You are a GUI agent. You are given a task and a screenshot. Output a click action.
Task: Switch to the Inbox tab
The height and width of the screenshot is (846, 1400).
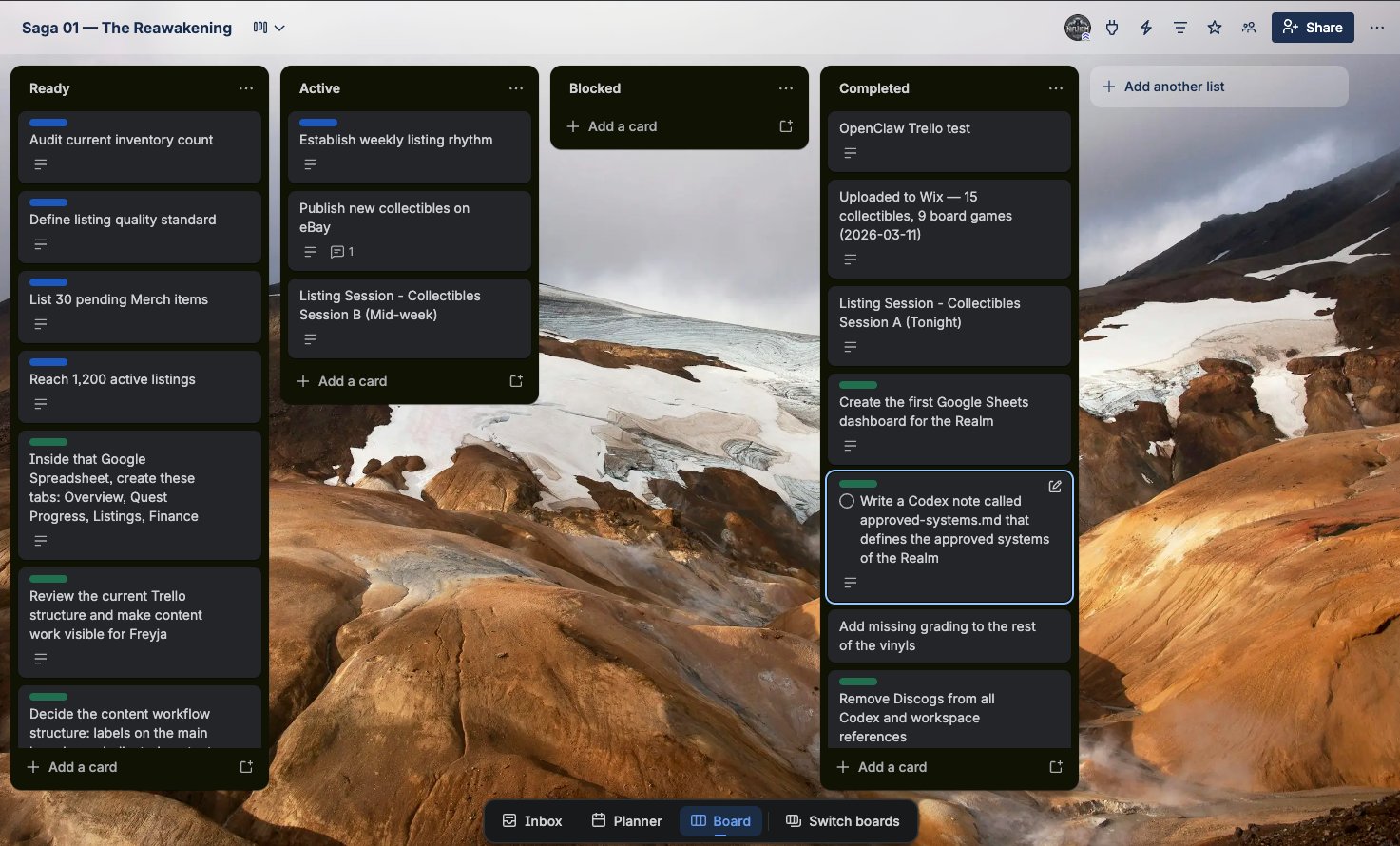coord(531,820)
